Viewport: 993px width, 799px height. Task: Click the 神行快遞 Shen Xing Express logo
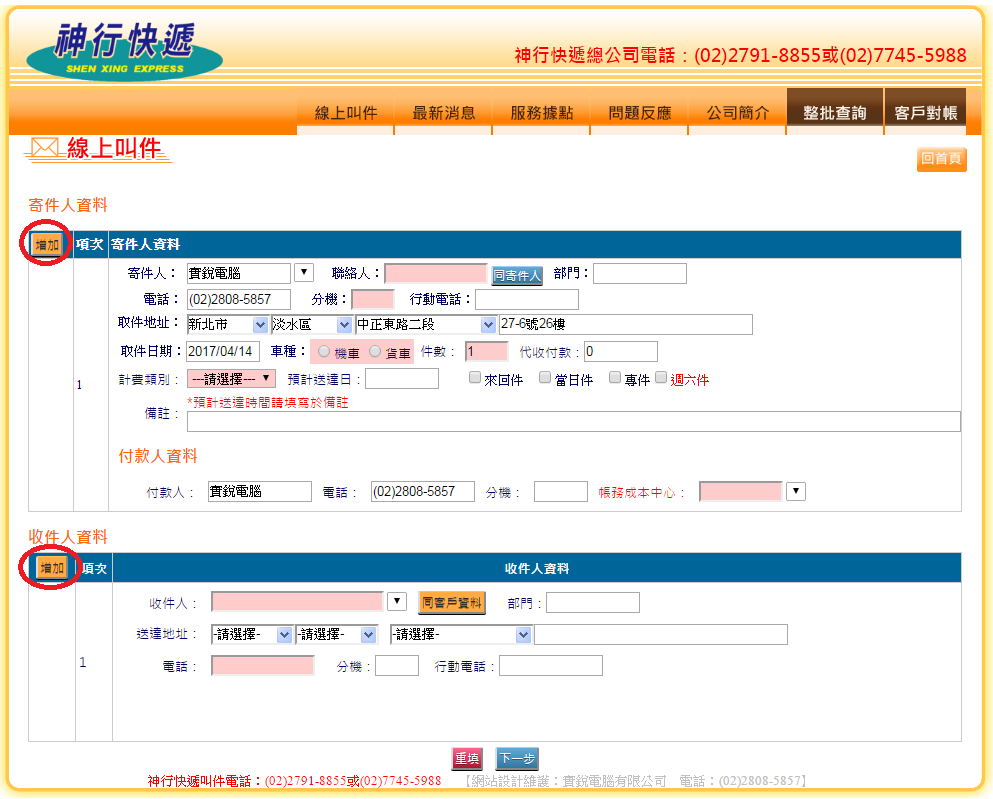click(124, 50)
